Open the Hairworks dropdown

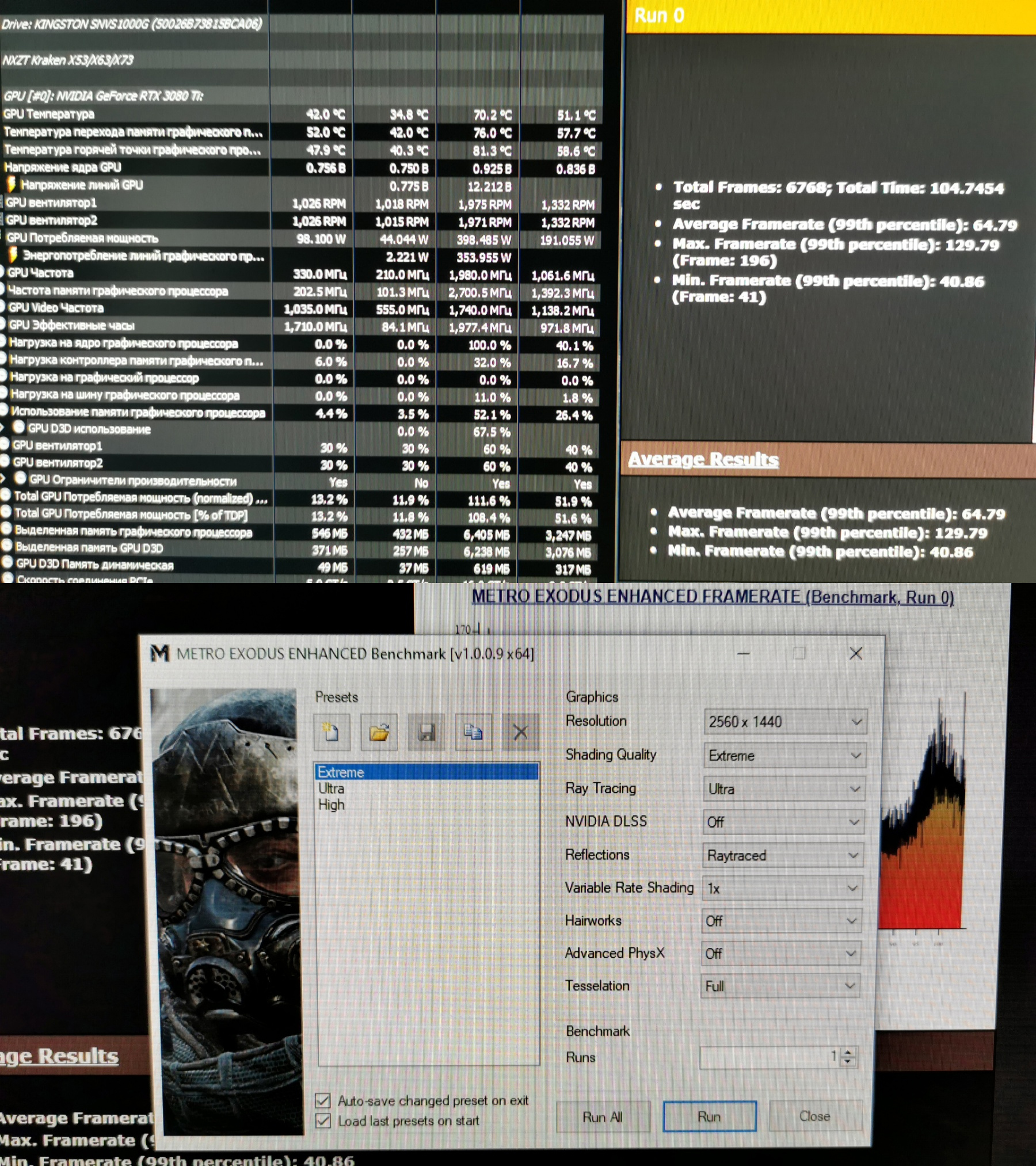click(x=782, y=921)
